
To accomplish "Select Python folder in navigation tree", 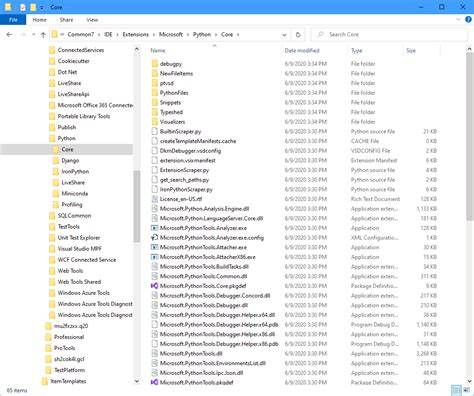I will [x=66, y=138].
